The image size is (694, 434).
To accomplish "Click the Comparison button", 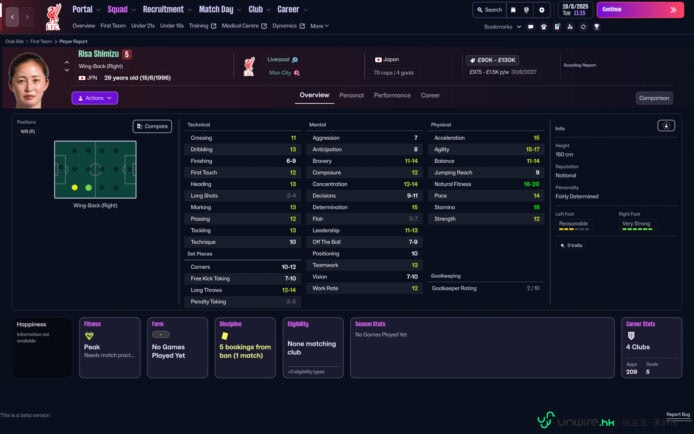I will [x=654, y=98].
